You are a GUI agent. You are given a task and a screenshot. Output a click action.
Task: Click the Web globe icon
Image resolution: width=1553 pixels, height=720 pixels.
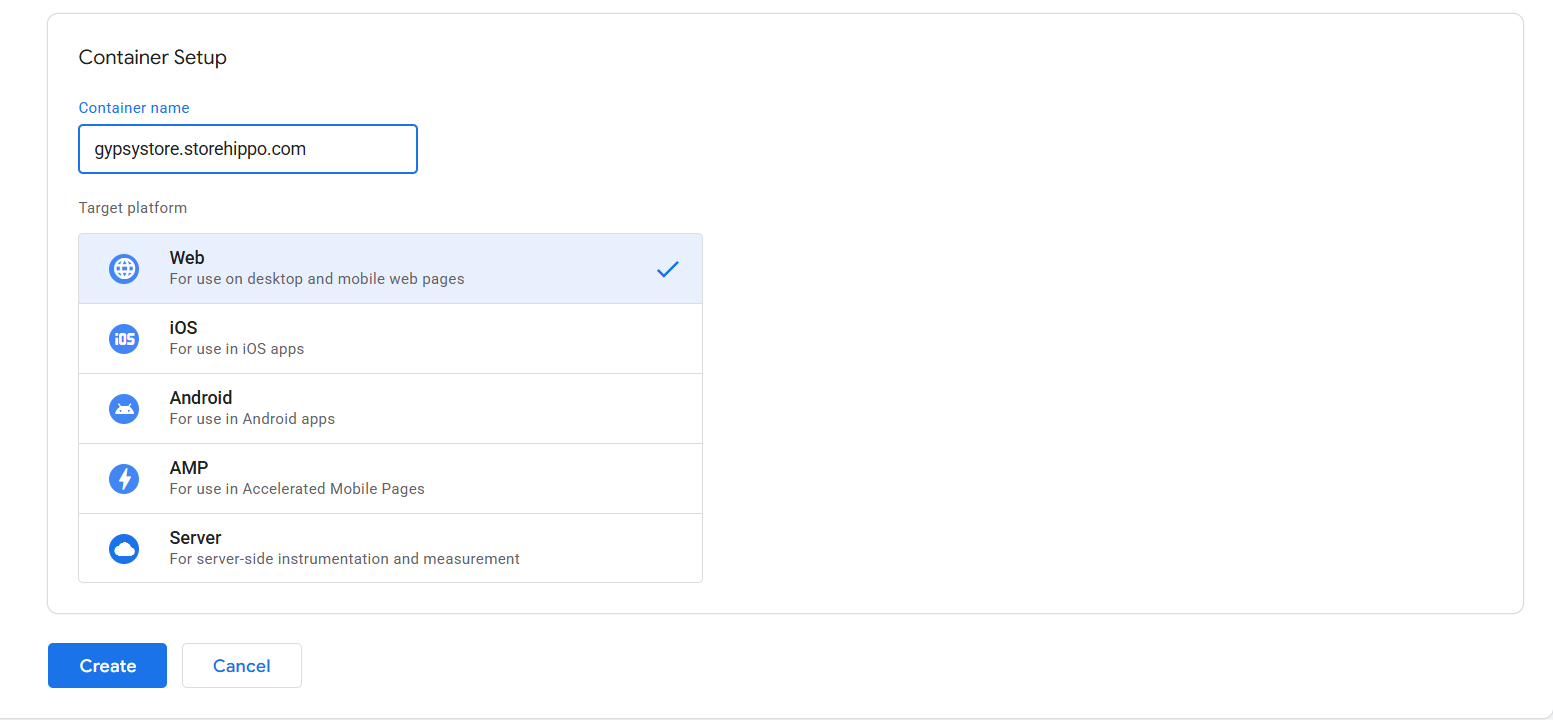(124, 269)
